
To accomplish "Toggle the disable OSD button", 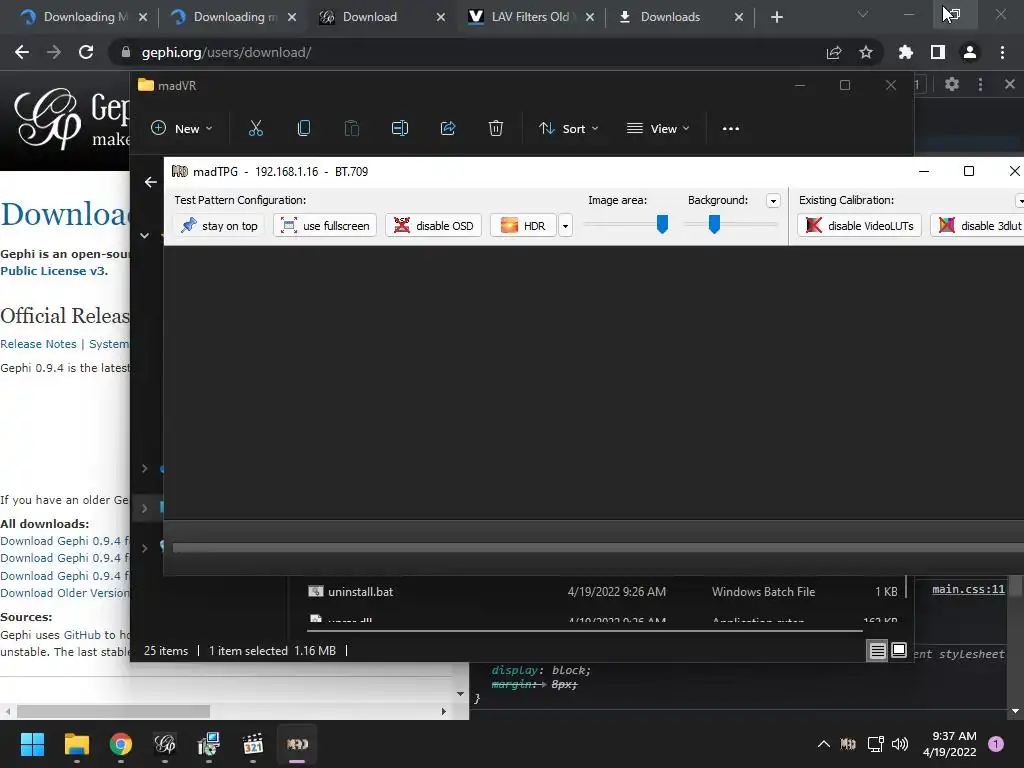I will 433,226.
